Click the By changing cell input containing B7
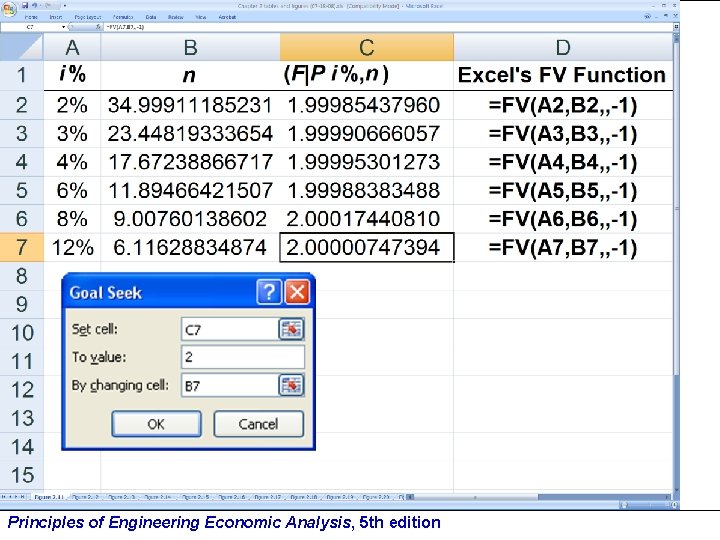This screenshot has height=540, width=720. tap(230, 385)
